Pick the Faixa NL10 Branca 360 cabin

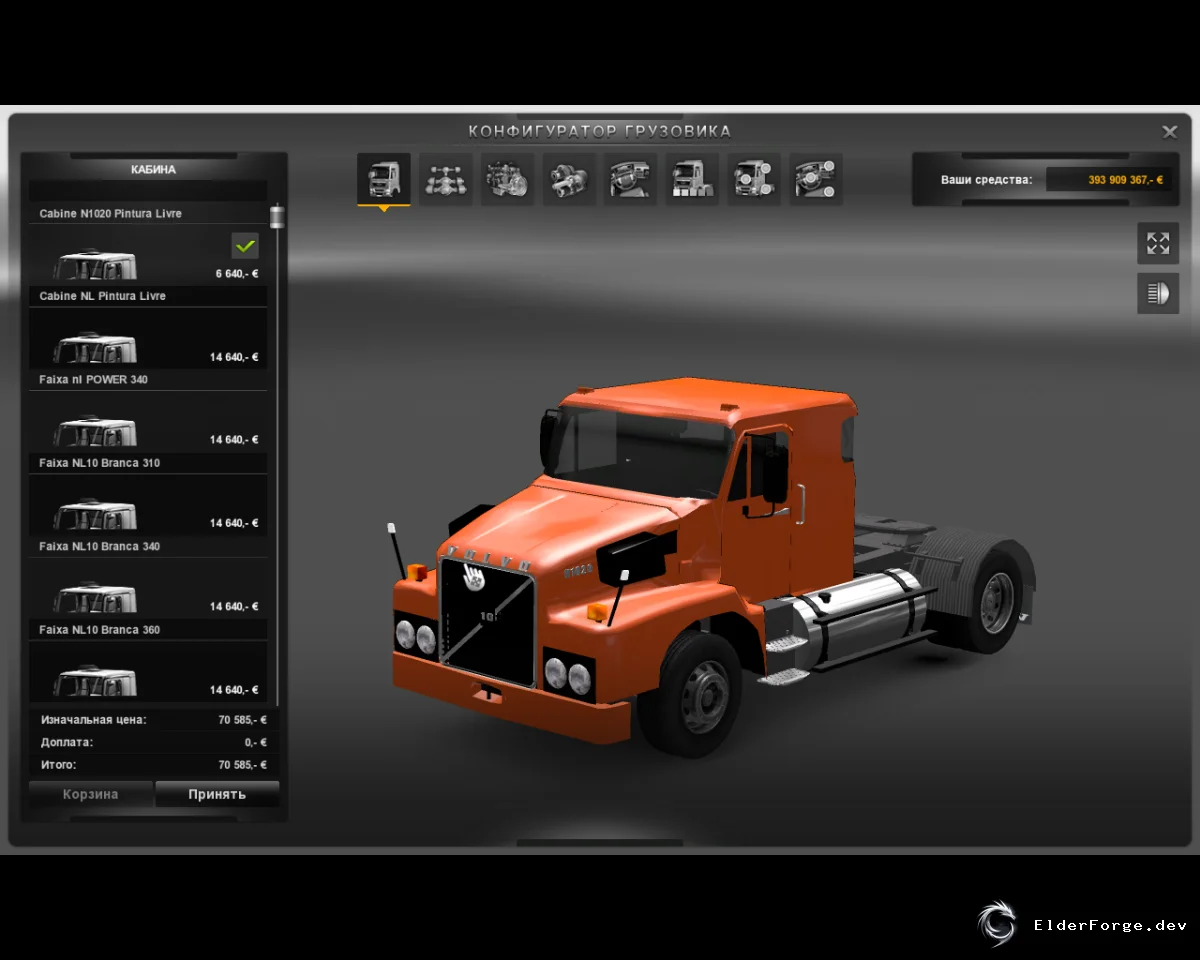[x=148, y=671]
